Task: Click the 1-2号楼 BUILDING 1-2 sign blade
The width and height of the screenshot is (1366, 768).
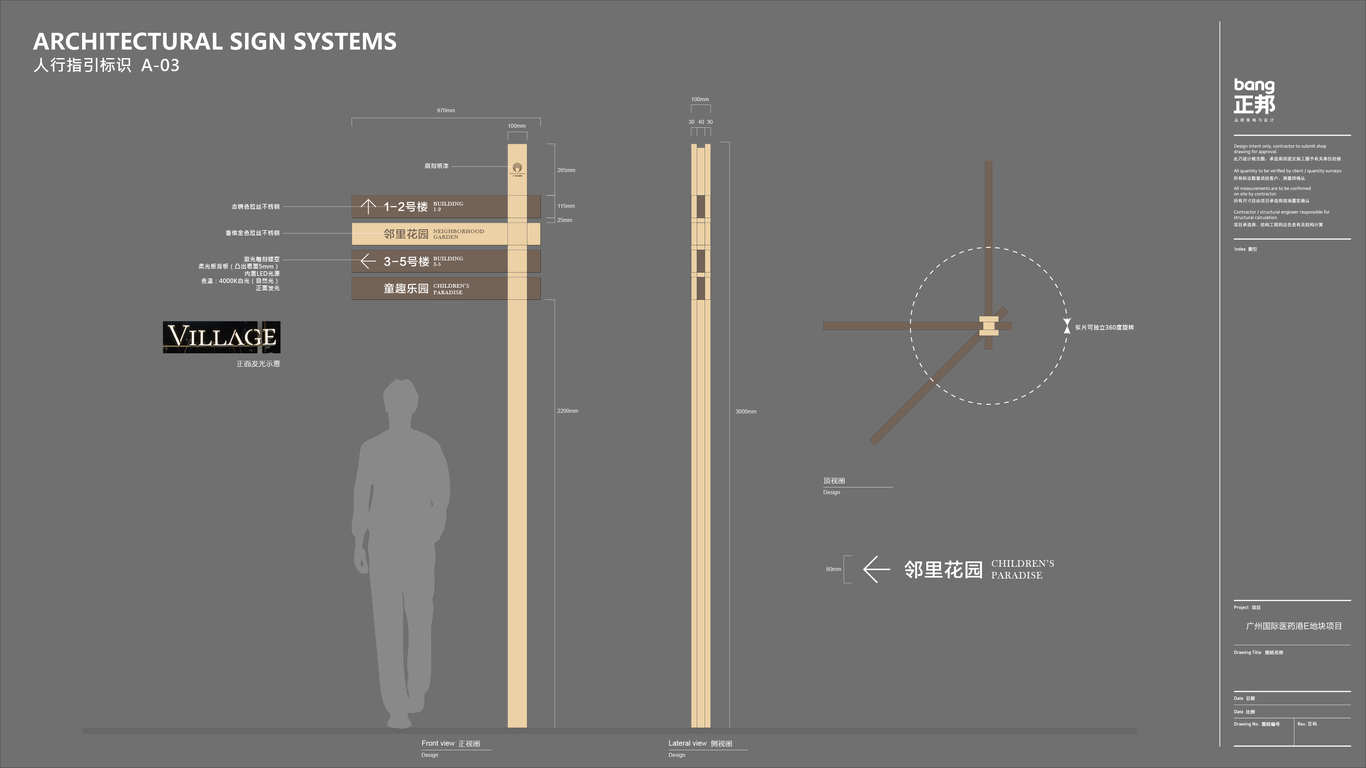Action: 446,207
